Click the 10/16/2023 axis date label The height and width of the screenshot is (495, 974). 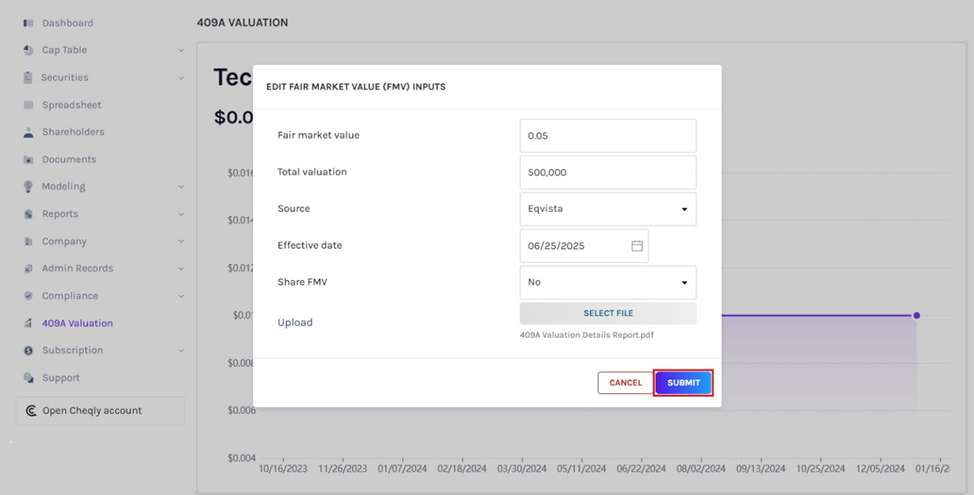283,469
